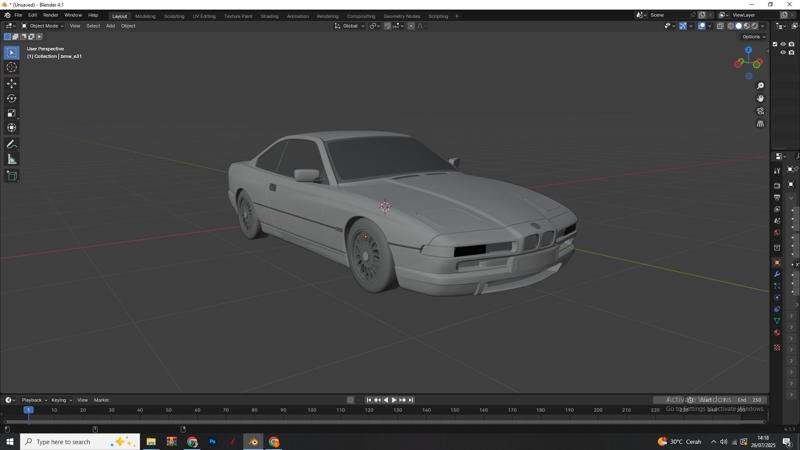The image size is (800, 450).
Task: Switch to the UV Editing workspace tab
Action: [x=204, y=16]
